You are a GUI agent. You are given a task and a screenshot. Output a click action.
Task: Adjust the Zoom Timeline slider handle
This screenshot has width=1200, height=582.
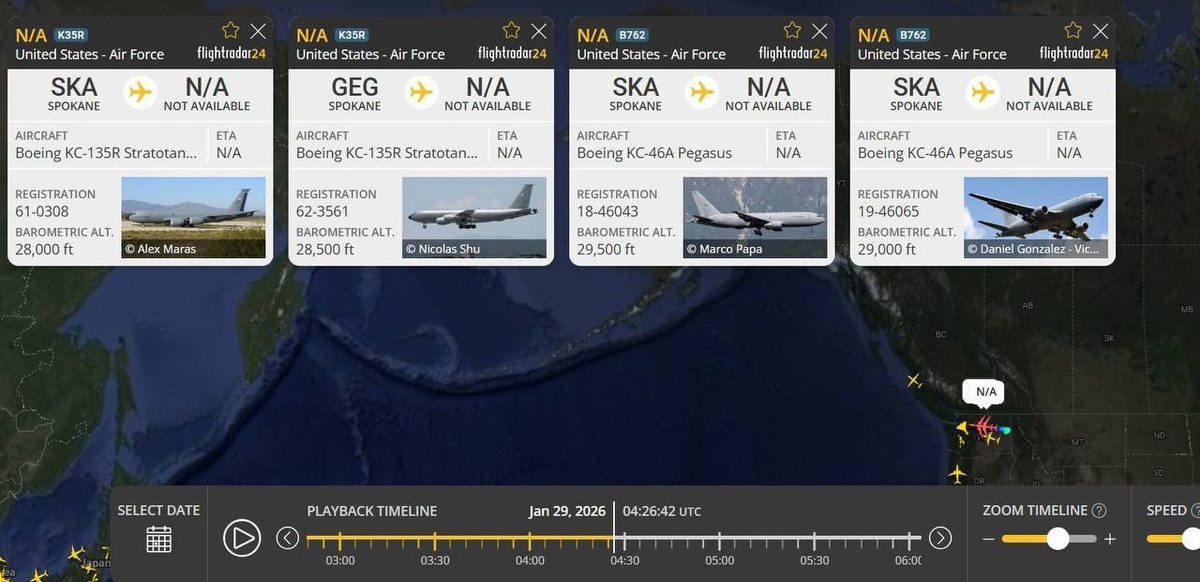1058,539
